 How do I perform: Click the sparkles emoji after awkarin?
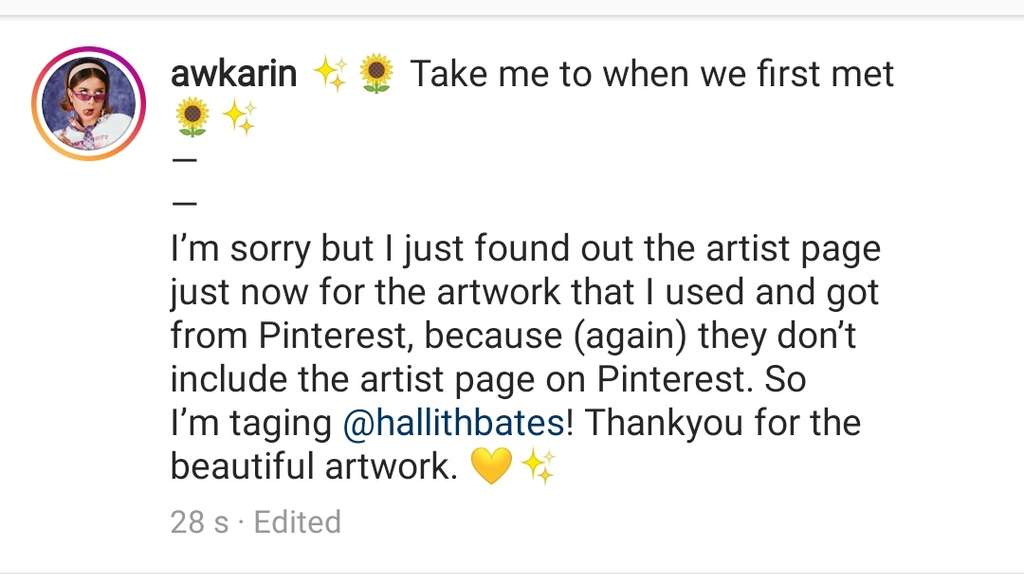coord(330,73)
